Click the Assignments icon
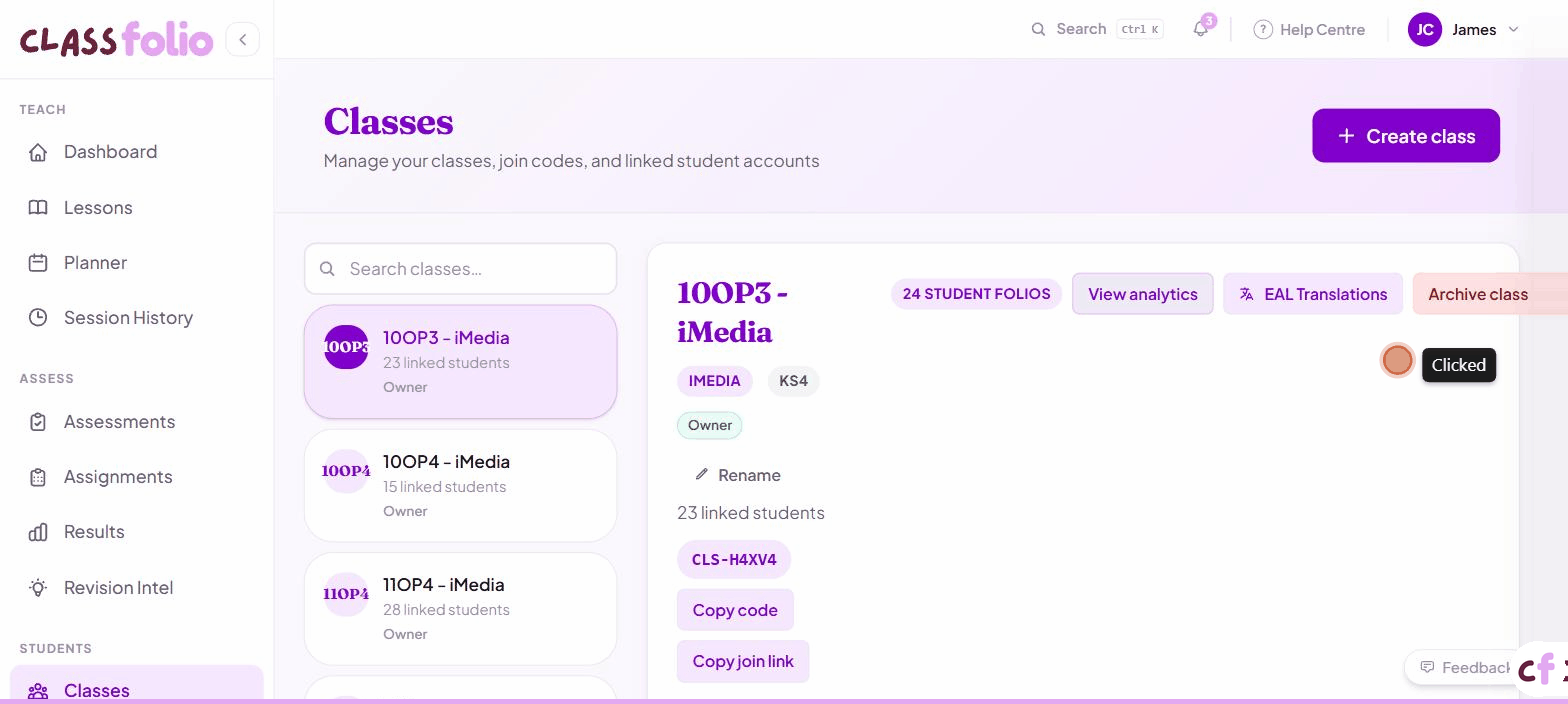The image size is (1568, 704). pyautogui.click(x=38, y=476)
